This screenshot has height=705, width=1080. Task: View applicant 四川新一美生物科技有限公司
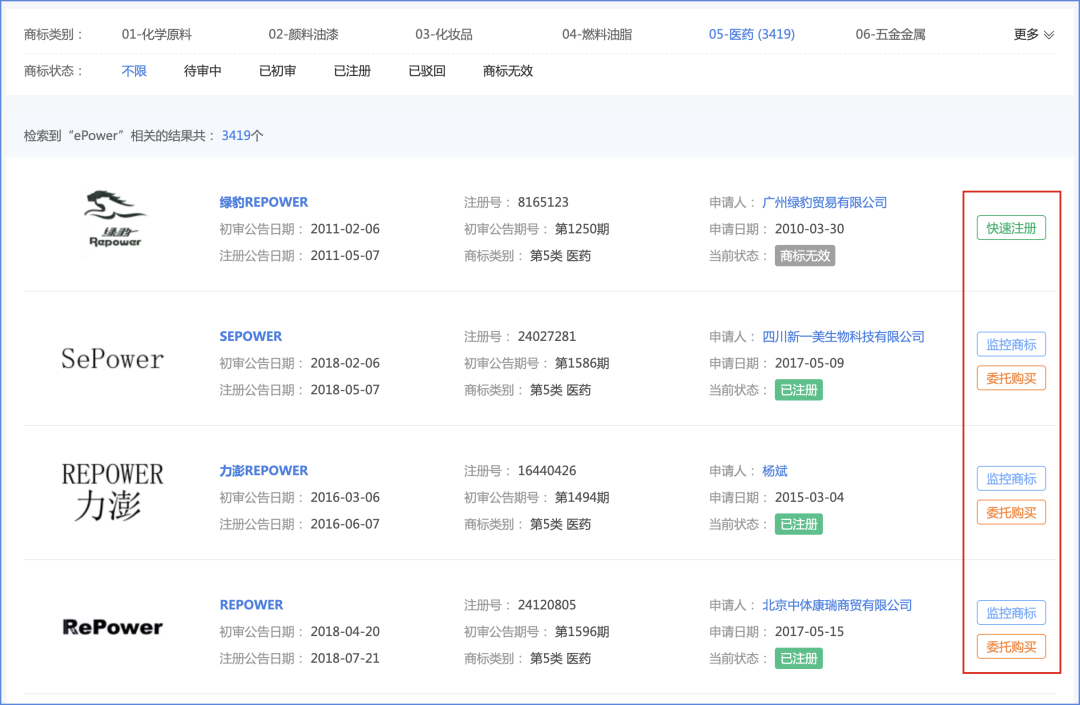[x=843, y=337]
